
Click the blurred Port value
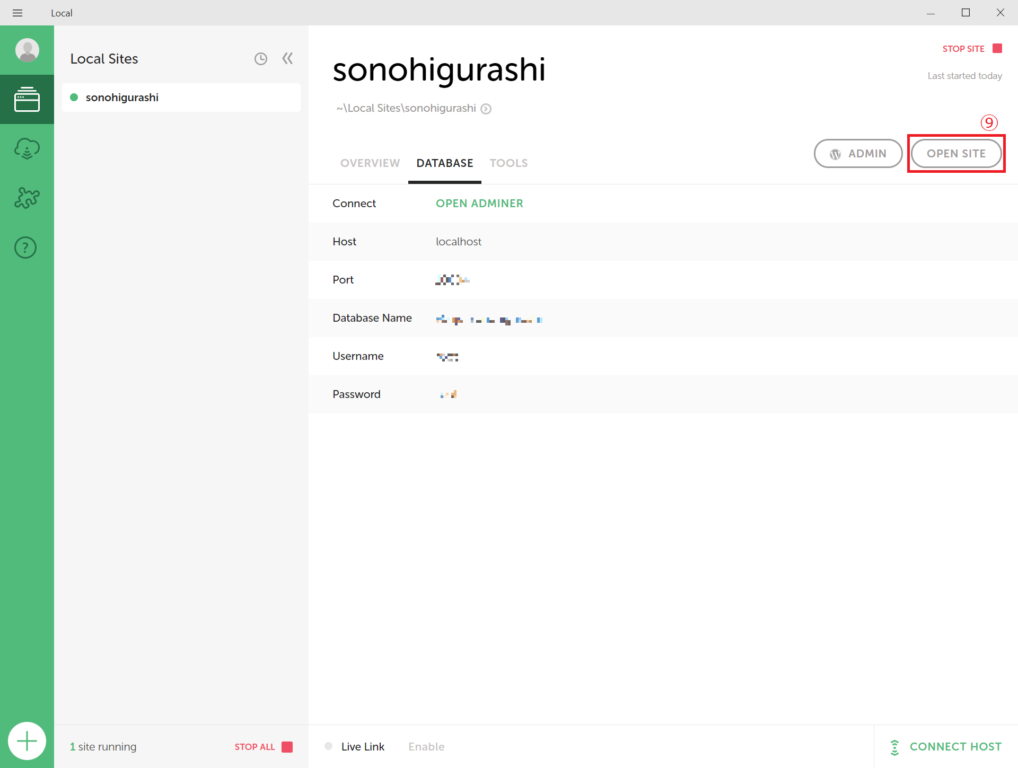453,280
